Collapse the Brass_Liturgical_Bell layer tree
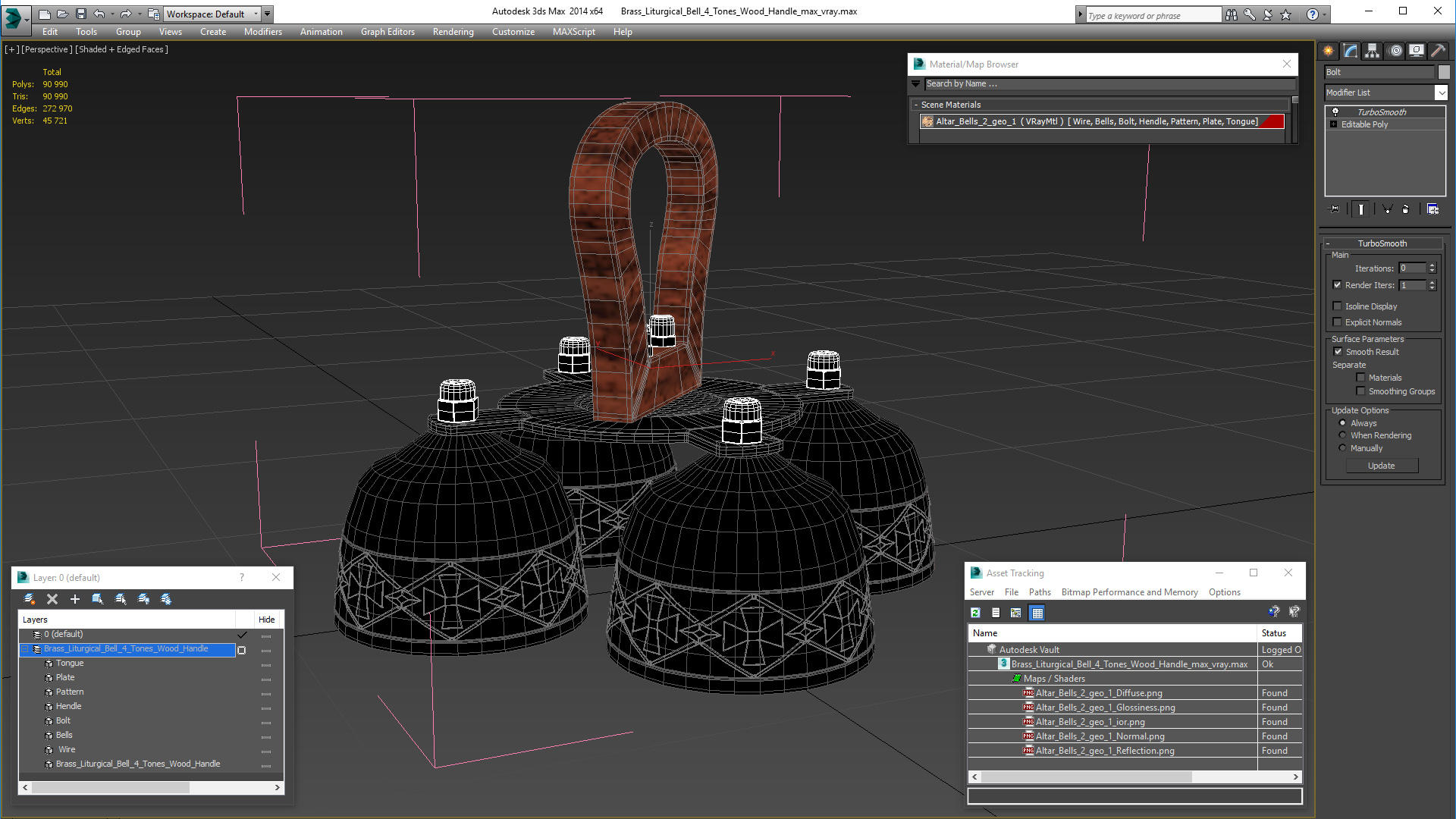Screen dimensions: 1456x819 point(25,649)
